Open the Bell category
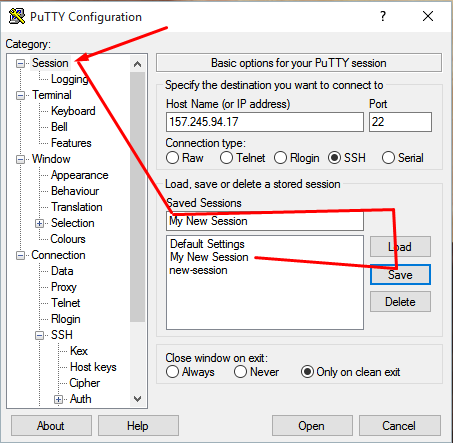The height and width of the screenshot is (443, 453). [x=59, y=127]
